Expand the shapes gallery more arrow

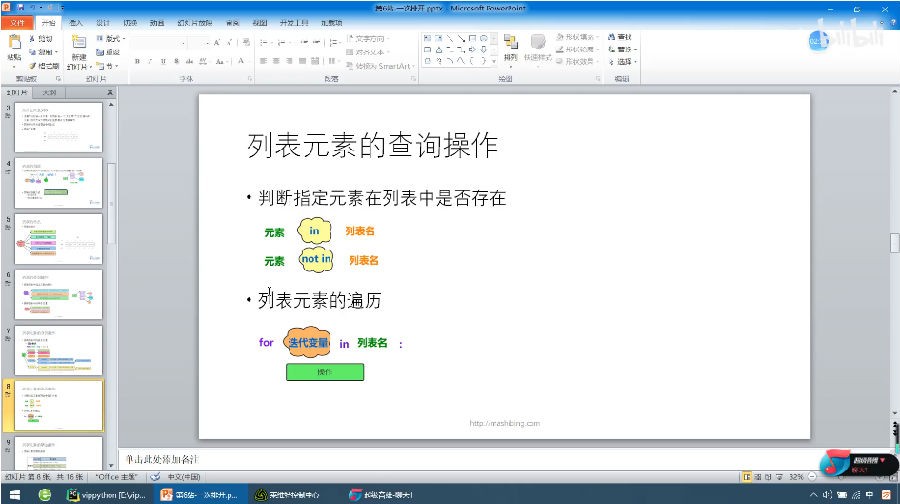(x=494, y=61)
